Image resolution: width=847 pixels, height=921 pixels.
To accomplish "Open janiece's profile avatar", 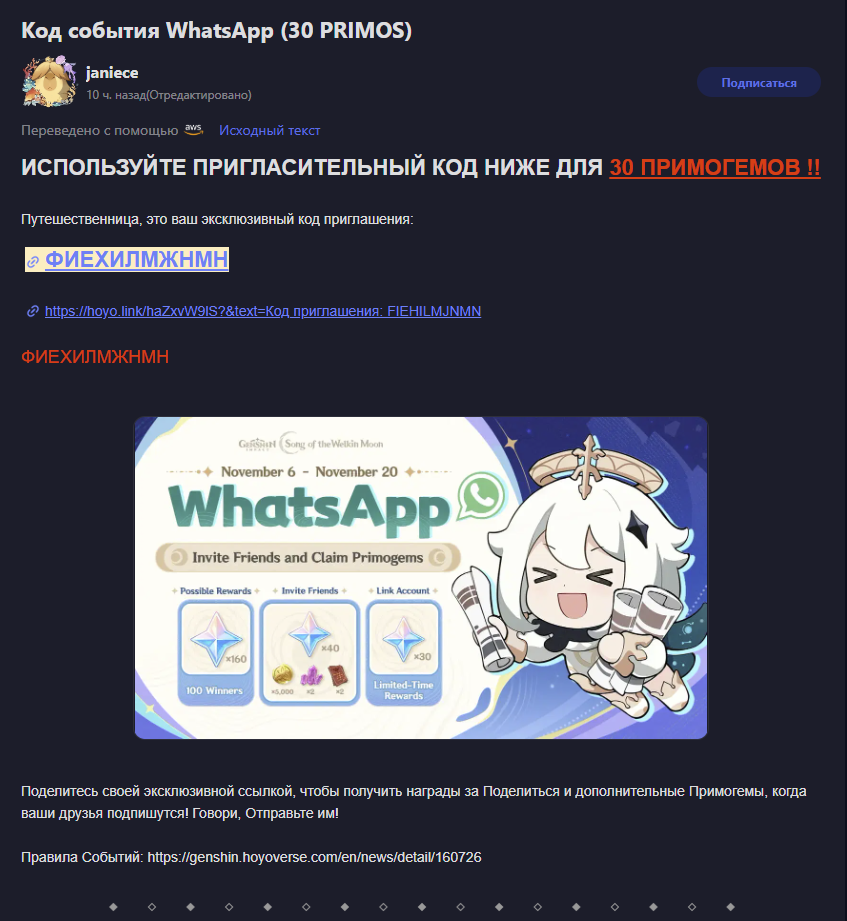I will click(49, 82).
